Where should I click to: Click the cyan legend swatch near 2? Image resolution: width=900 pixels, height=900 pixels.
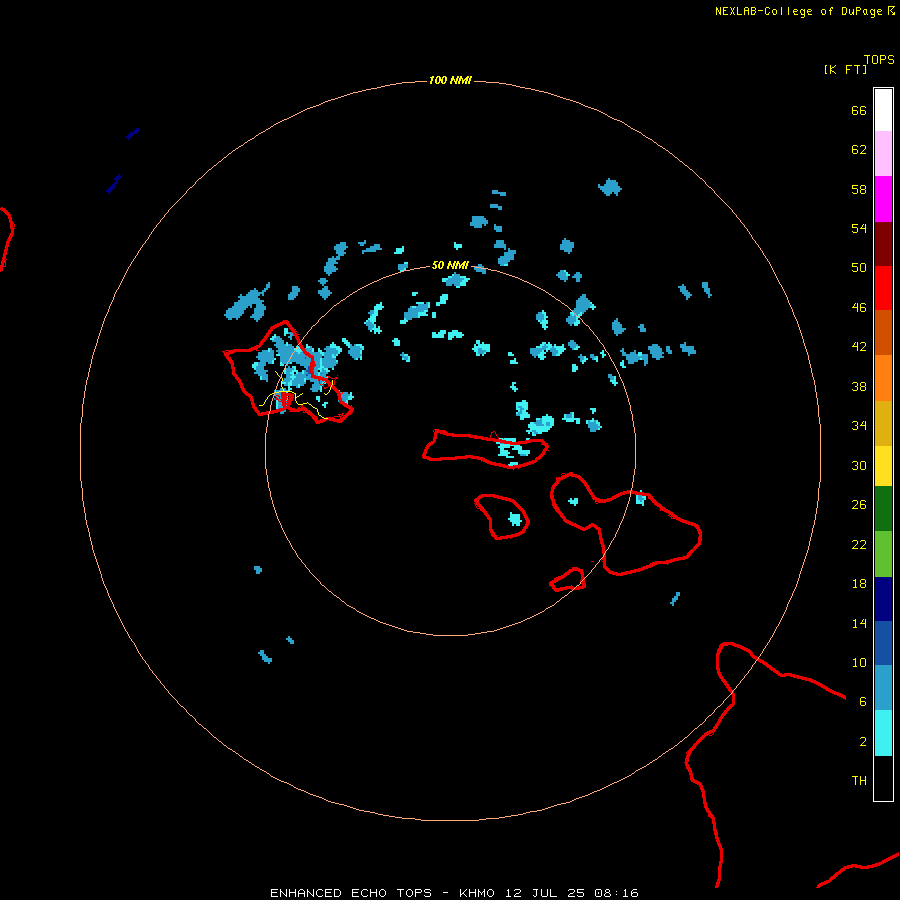pyautogui.click(x=883, y=733)
